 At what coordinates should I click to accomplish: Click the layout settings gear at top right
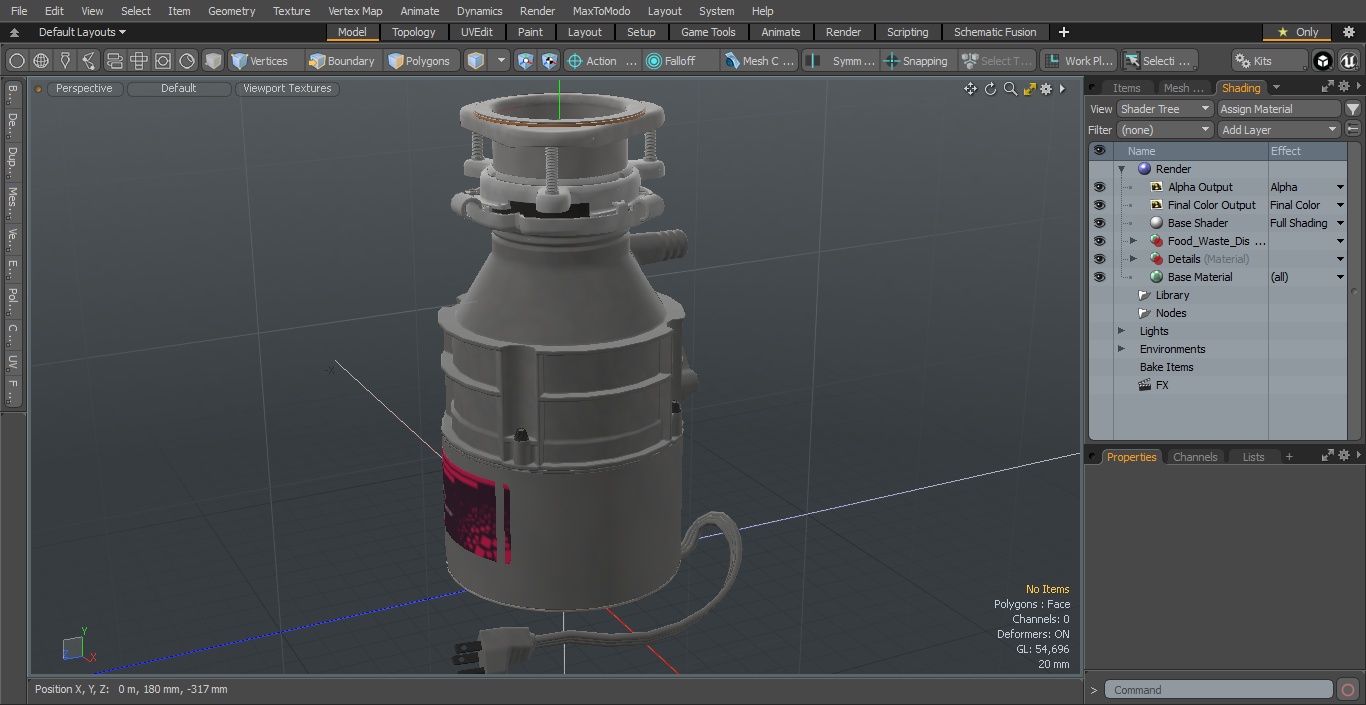tap(1348, 32)
